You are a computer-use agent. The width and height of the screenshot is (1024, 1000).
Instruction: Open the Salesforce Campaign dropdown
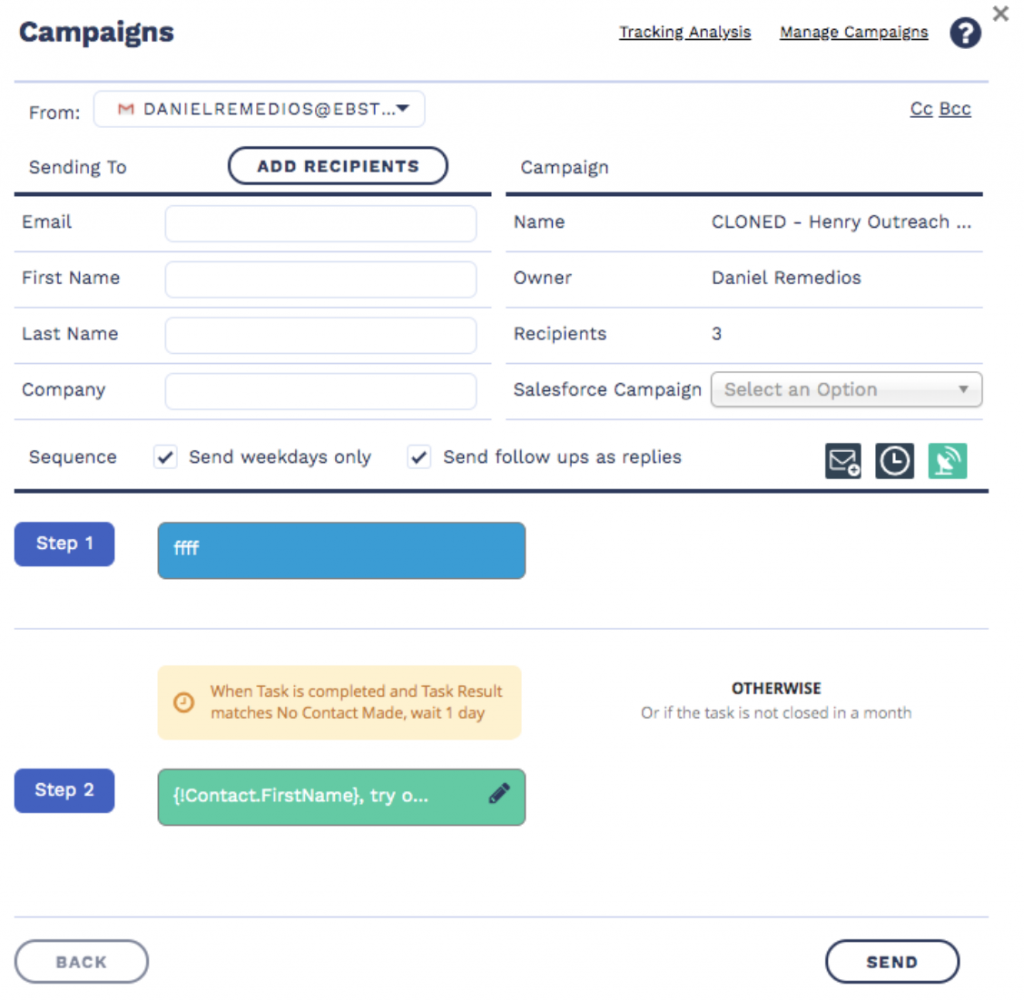point(846,390)
